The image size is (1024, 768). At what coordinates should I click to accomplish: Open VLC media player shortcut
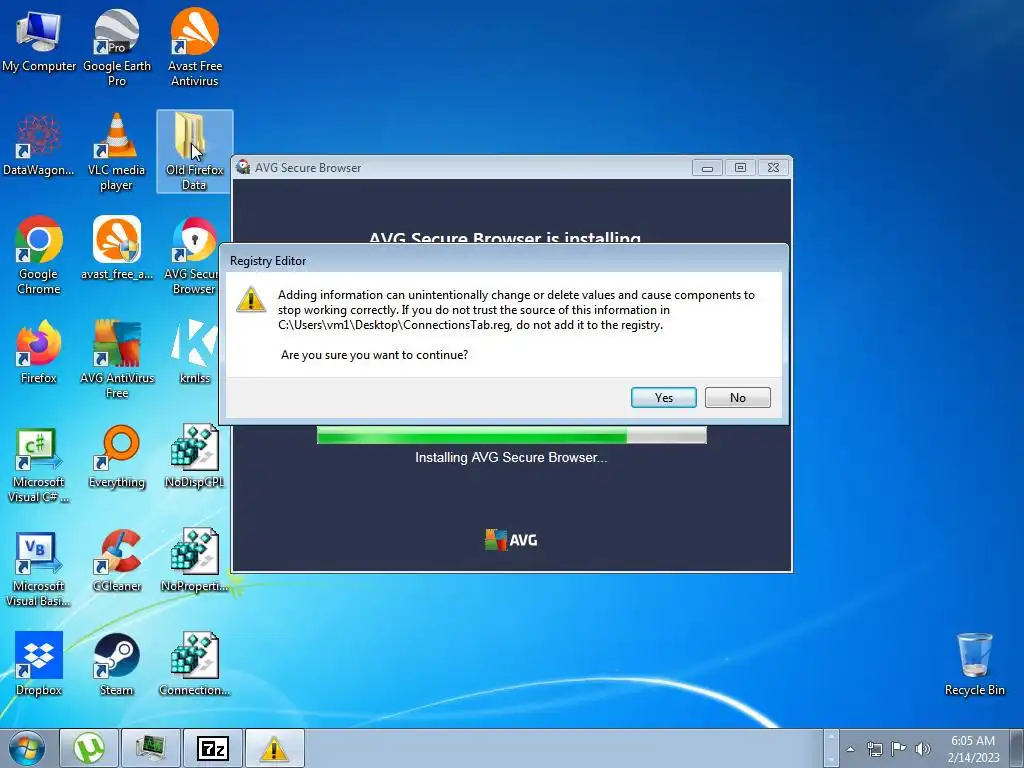pos(117,152)
